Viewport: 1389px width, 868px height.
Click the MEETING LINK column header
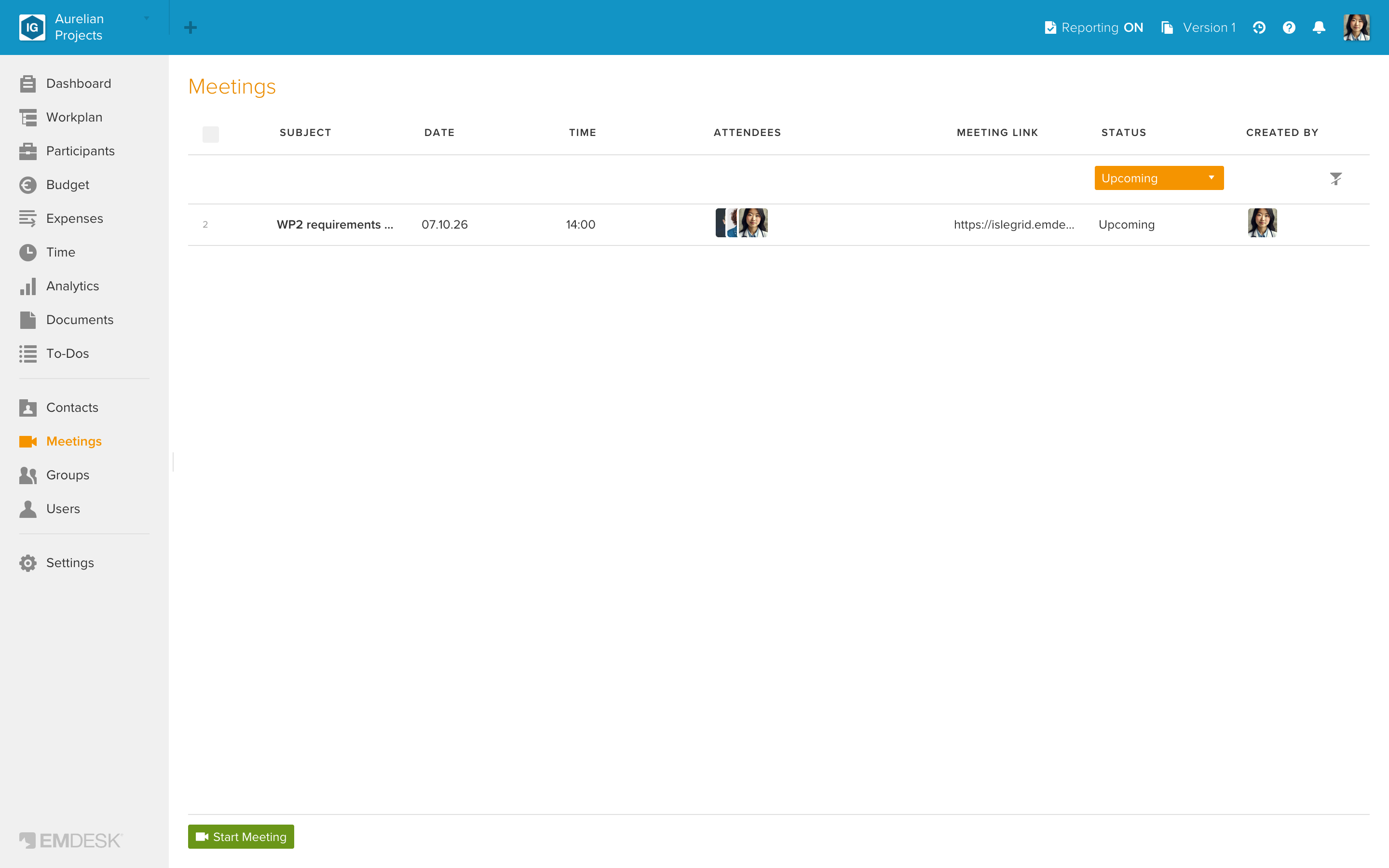pos(997,133)
